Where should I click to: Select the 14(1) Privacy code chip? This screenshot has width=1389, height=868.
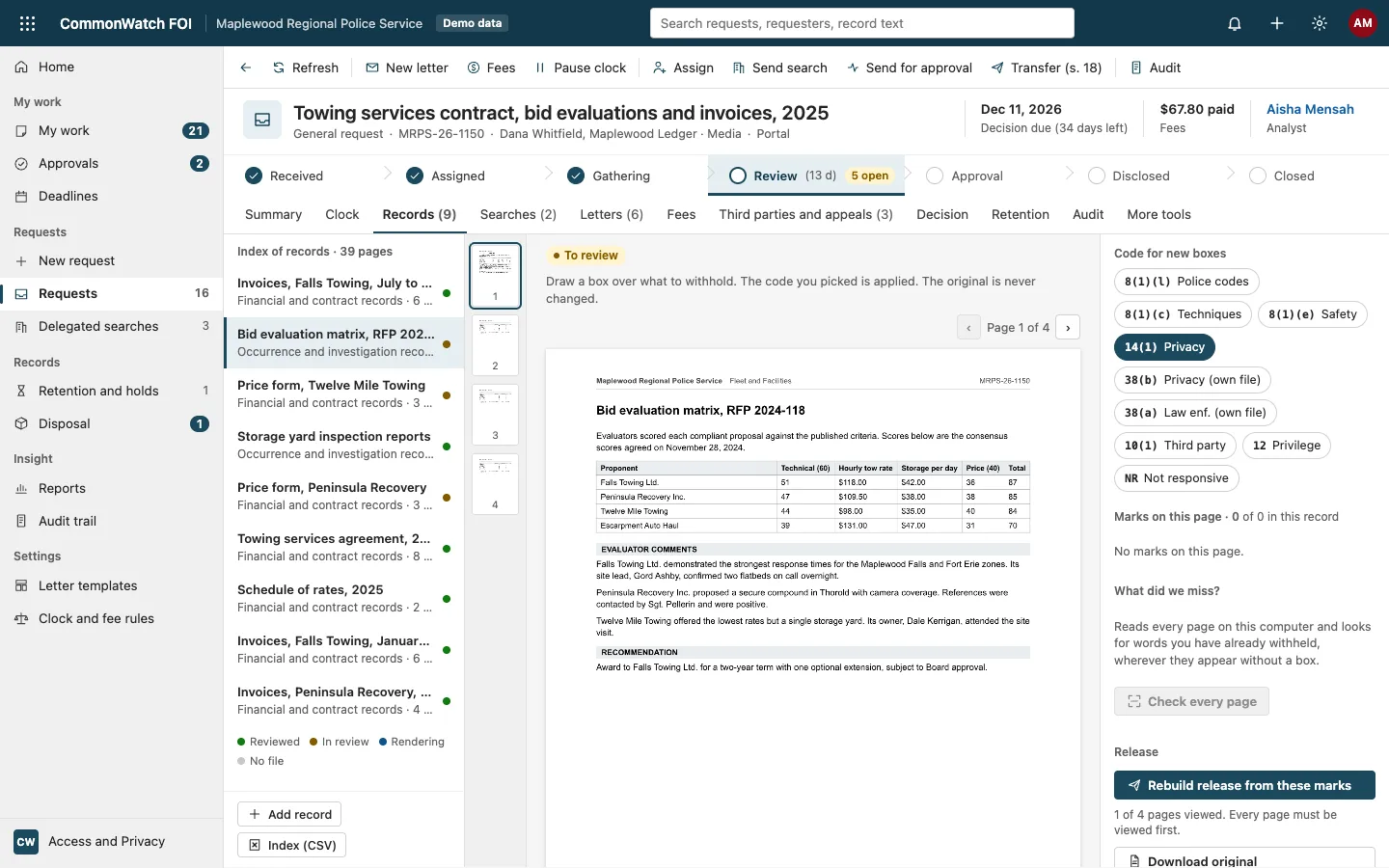[1164, 347]
